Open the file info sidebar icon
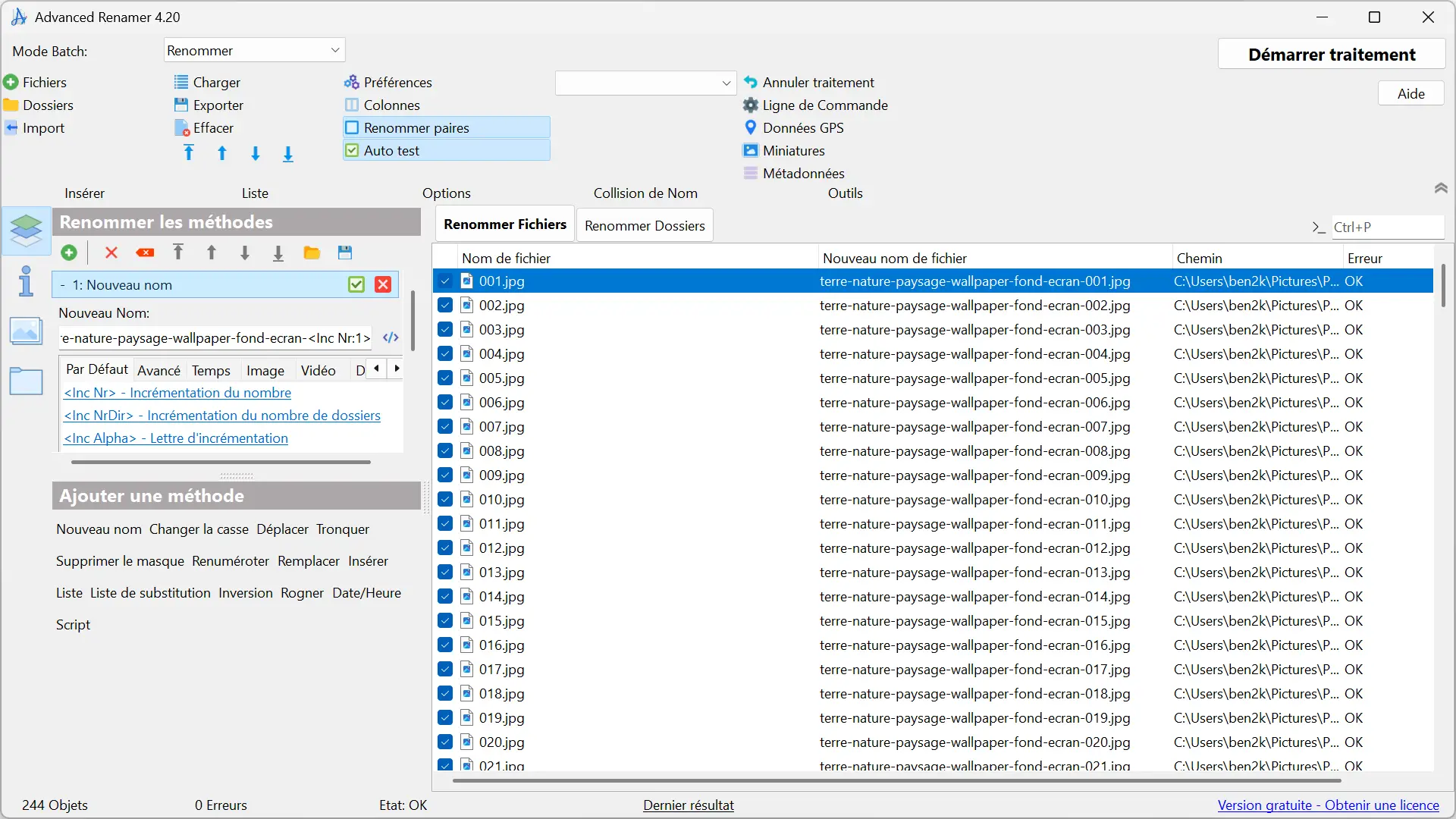1456x819 pixels. click(x=27, y=281)
